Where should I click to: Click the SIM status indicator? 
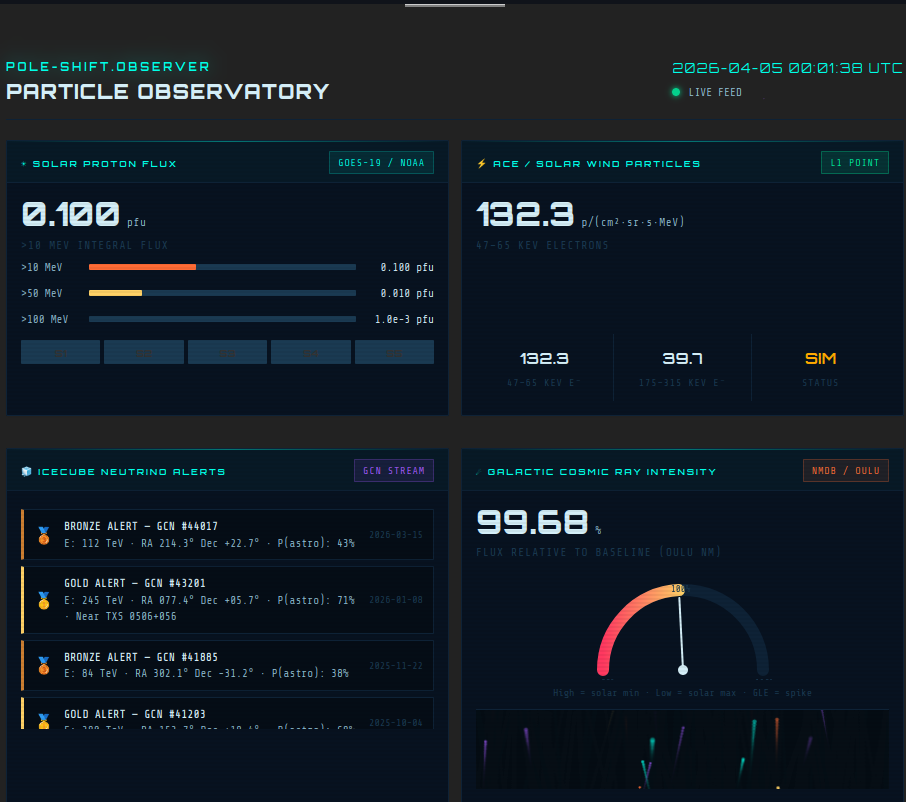820,359
